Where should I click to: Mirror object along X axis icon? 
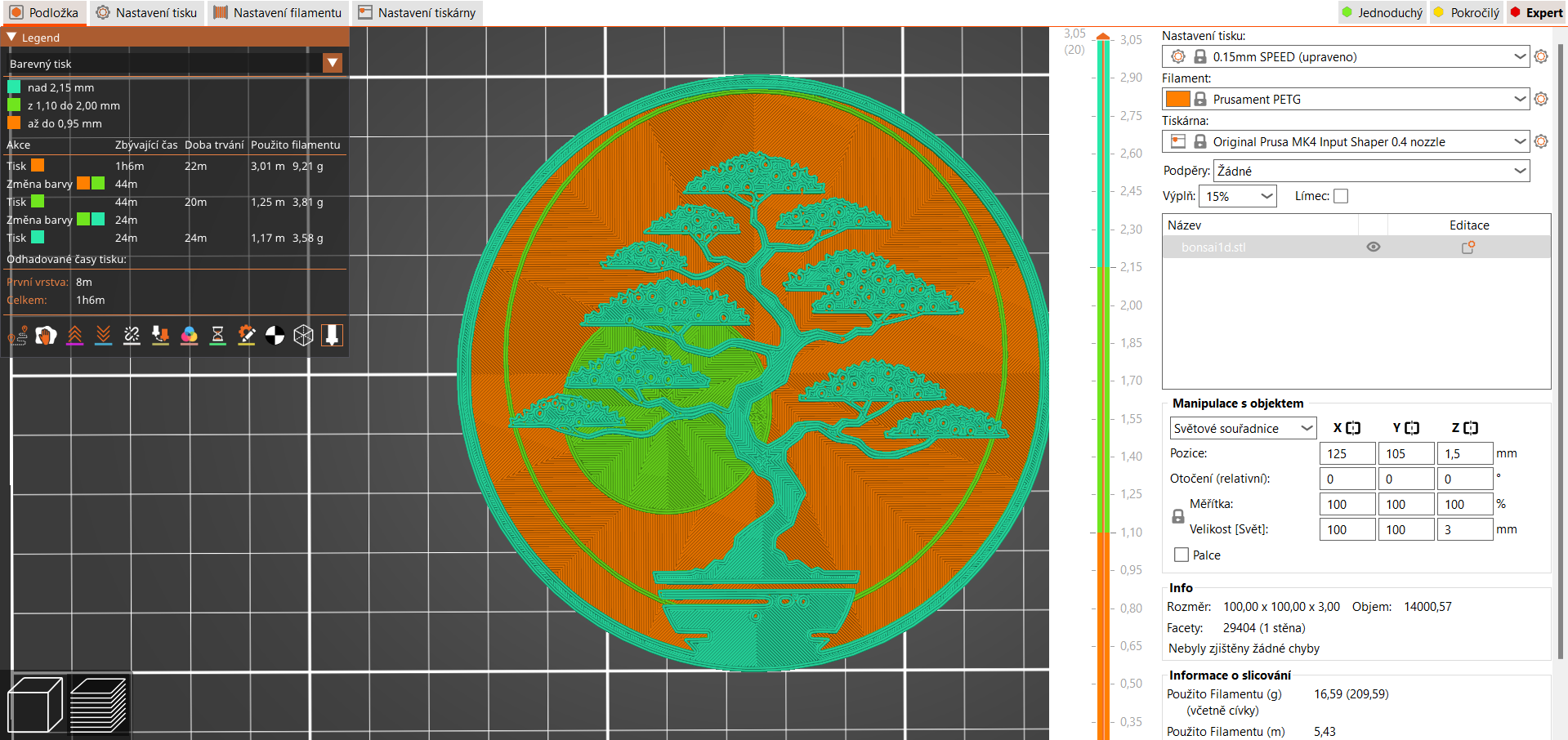click(1353, 428)
